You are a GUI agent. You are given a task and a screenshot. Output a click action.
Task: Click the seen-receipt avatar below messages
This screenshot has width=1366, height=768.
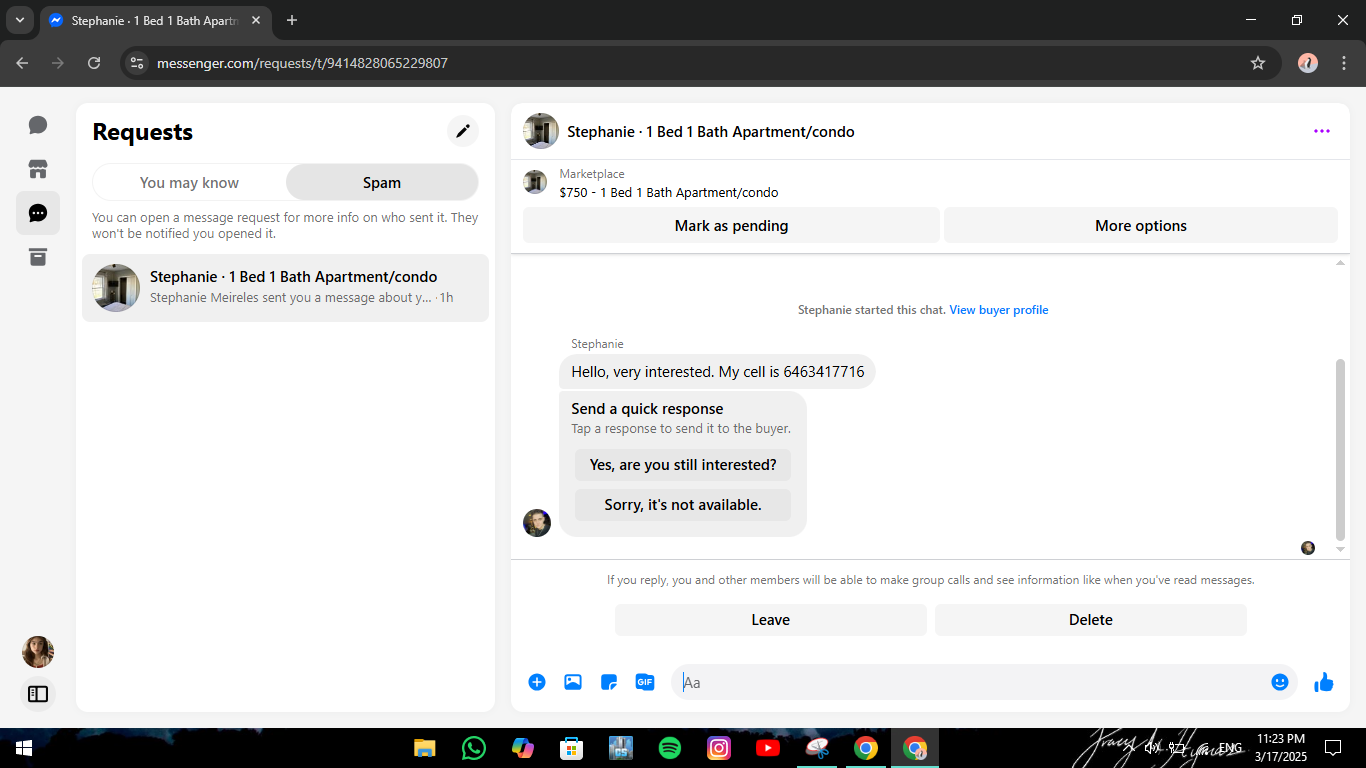click(1308, 548)
